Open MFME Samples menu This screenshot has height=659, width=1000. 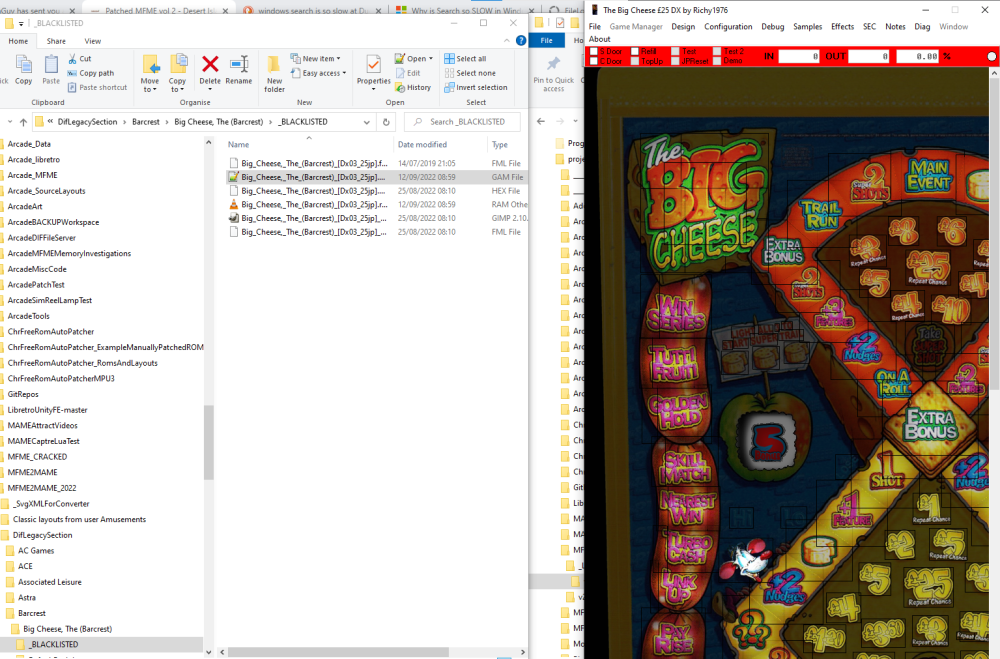point(807,27)
